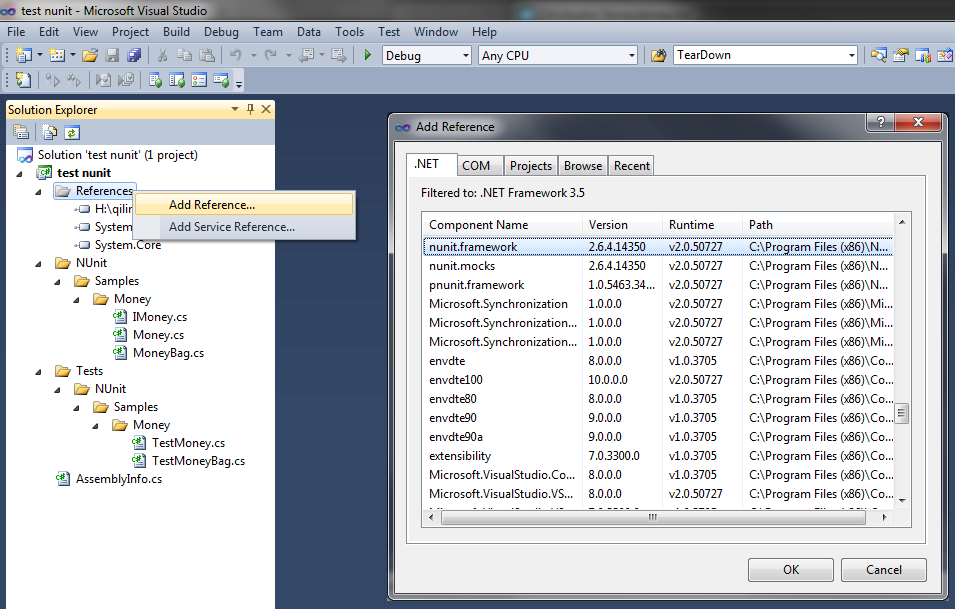Click the Undo arrow icon
The width and height of the screenshot is (955, 609).
point(236,55)
